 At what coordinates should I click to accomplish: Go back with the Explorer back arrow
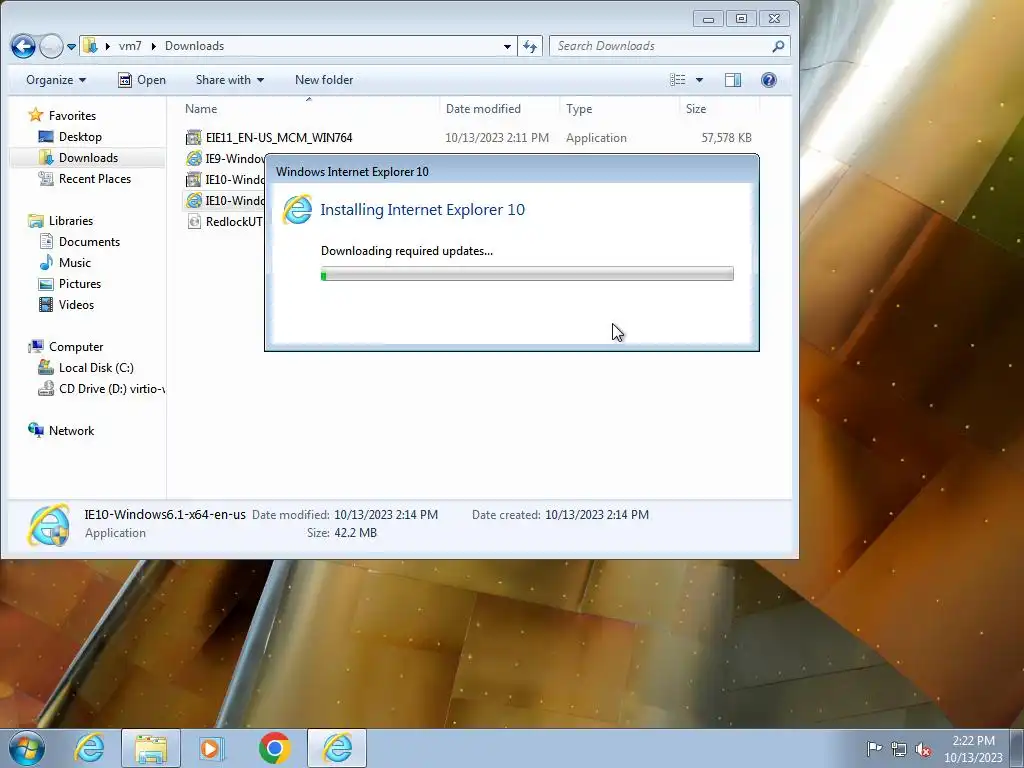click(24, 46)
